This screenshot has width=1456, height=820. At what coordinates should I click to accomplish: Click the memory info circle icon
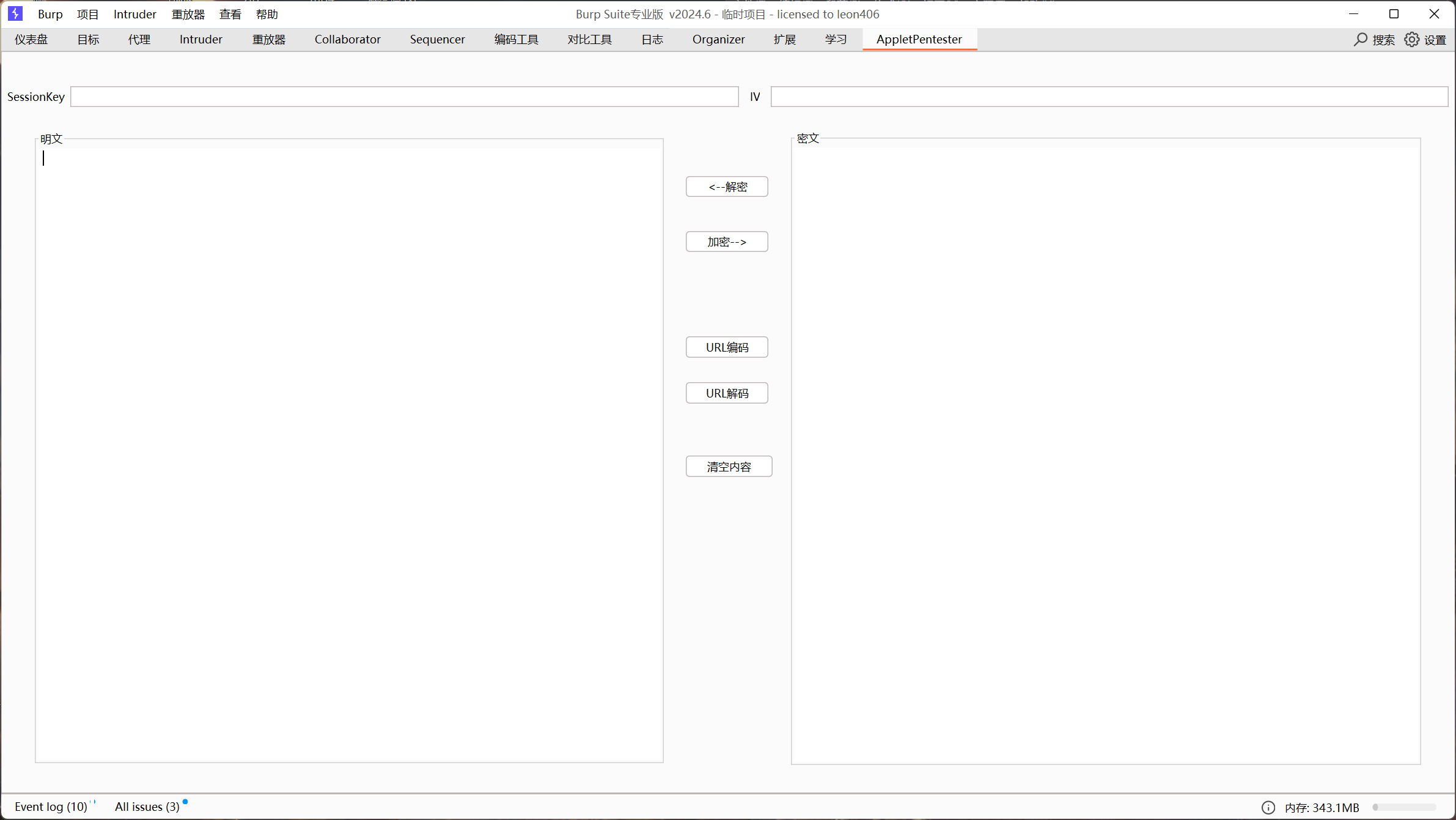(1268, 807)
